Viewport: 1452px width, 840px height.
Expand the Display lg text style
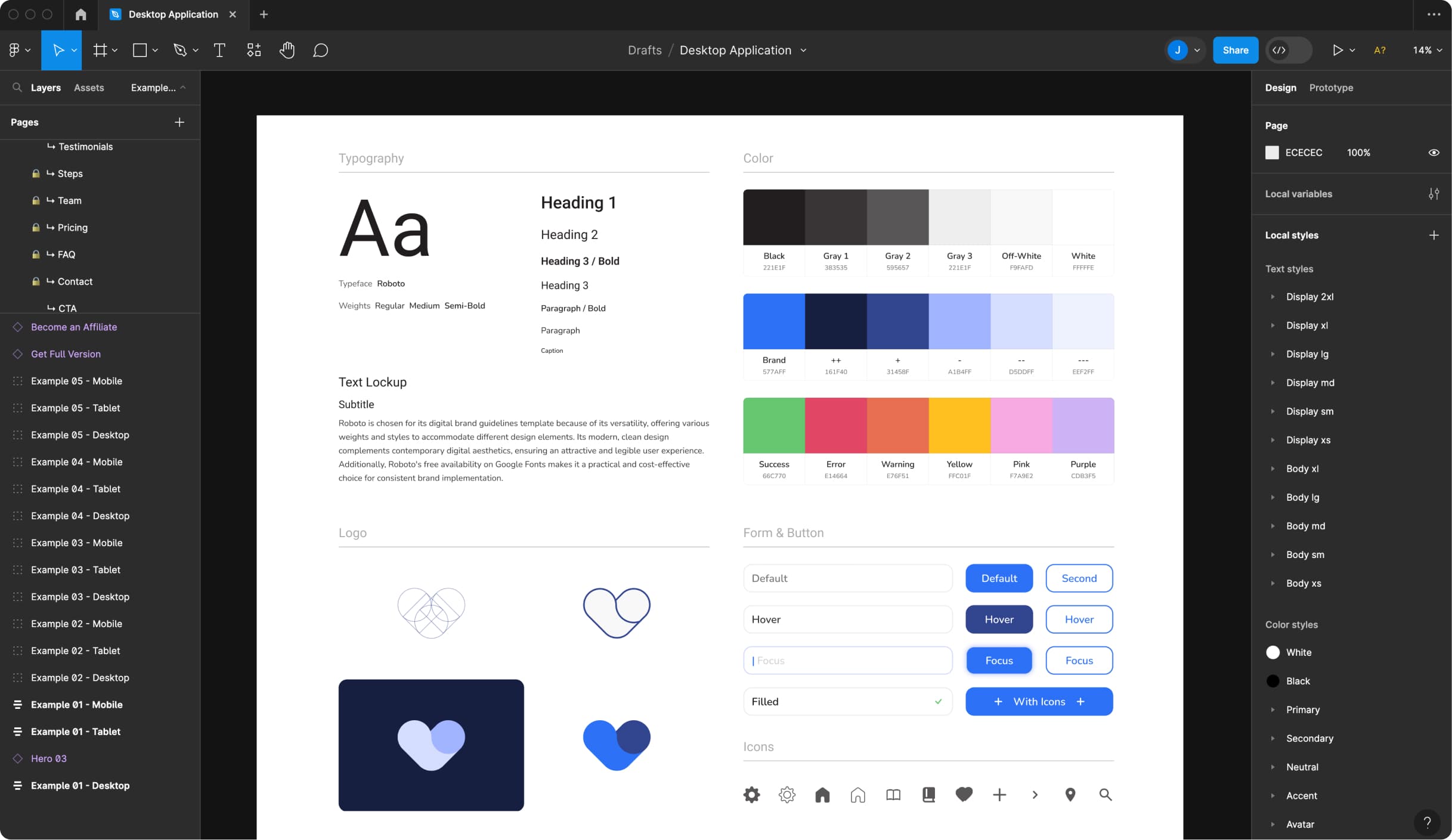coord(1273,354)
